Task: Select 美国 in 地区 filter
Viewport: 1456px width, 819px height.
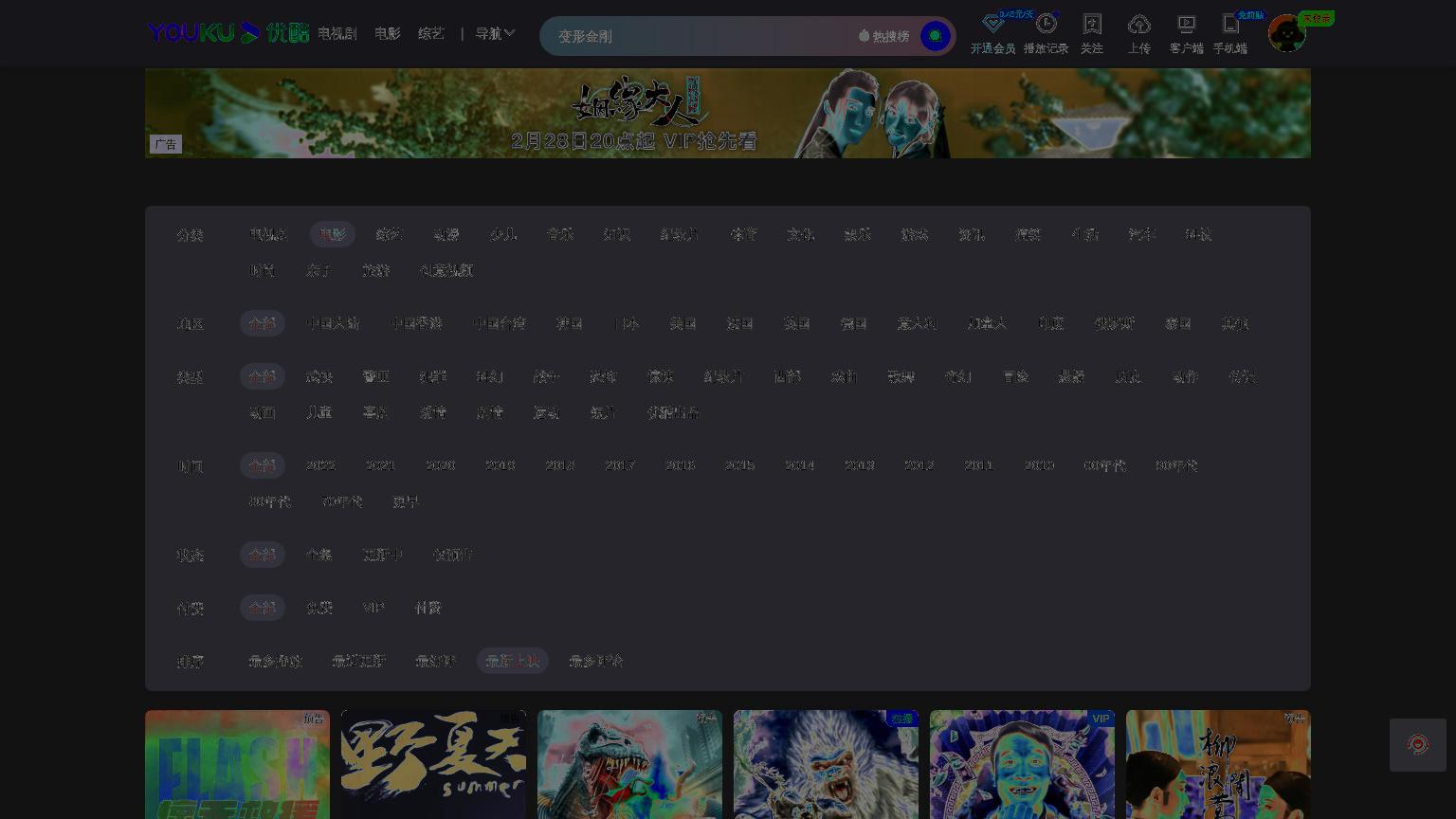Action: 683,323
